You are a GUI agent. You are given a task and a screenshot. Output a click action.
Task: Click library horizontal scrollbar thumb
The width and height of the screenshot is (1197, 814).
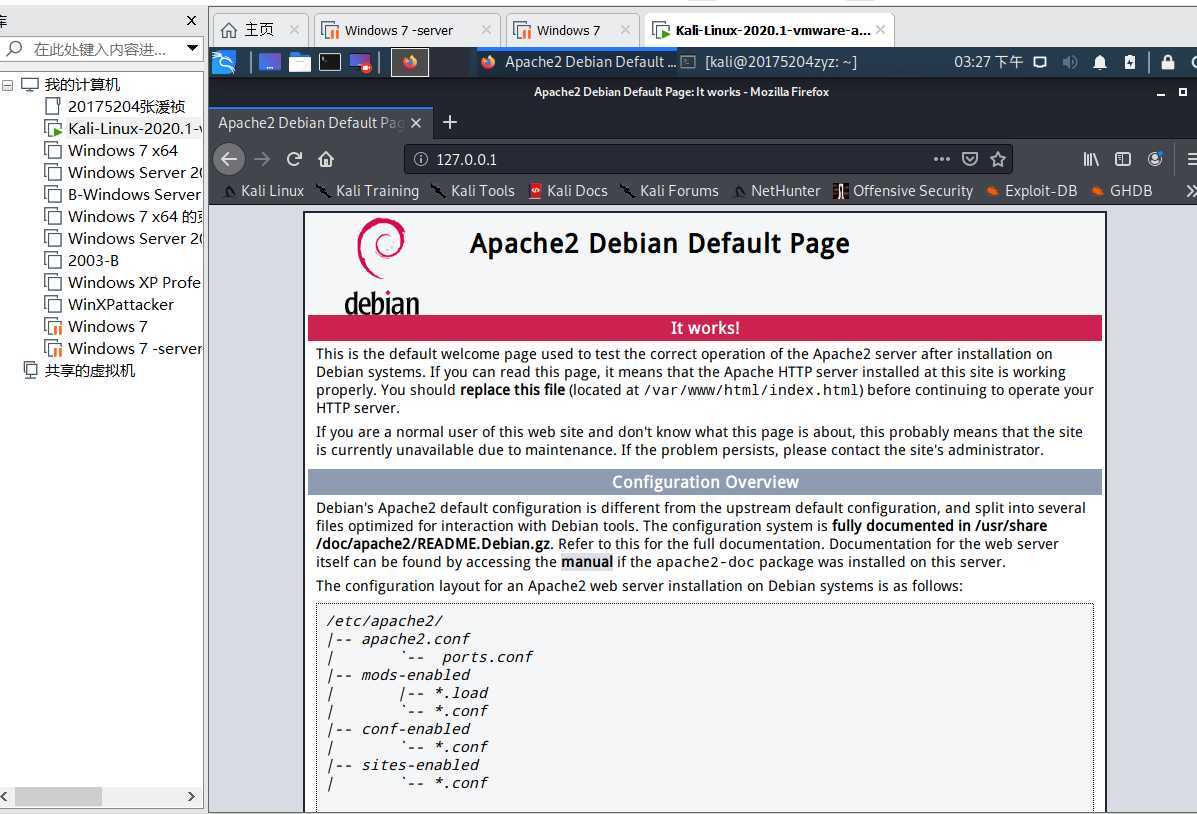coord(59,796)
